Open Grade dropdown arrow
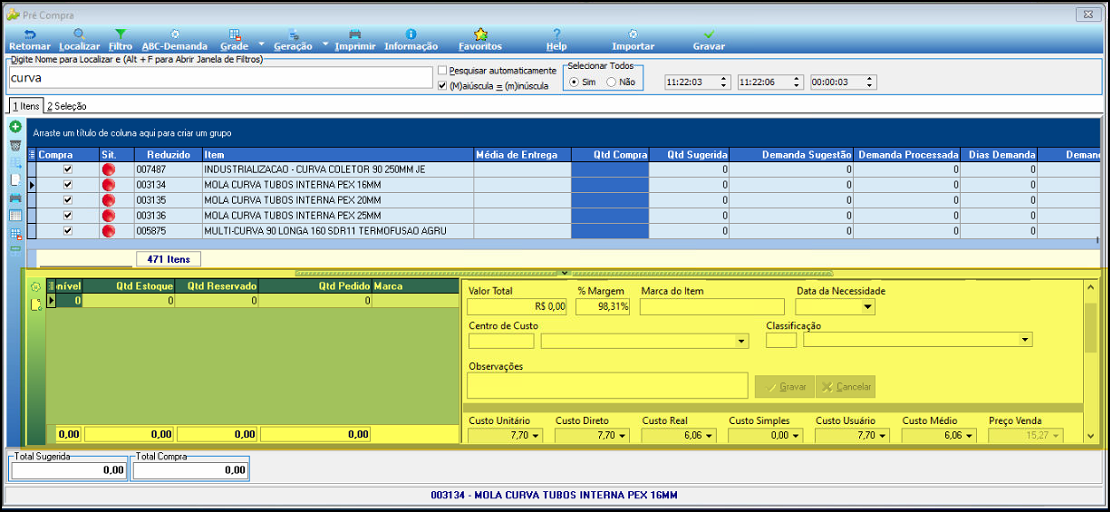This screenshot has height=512, width=1110. point(262,43)
